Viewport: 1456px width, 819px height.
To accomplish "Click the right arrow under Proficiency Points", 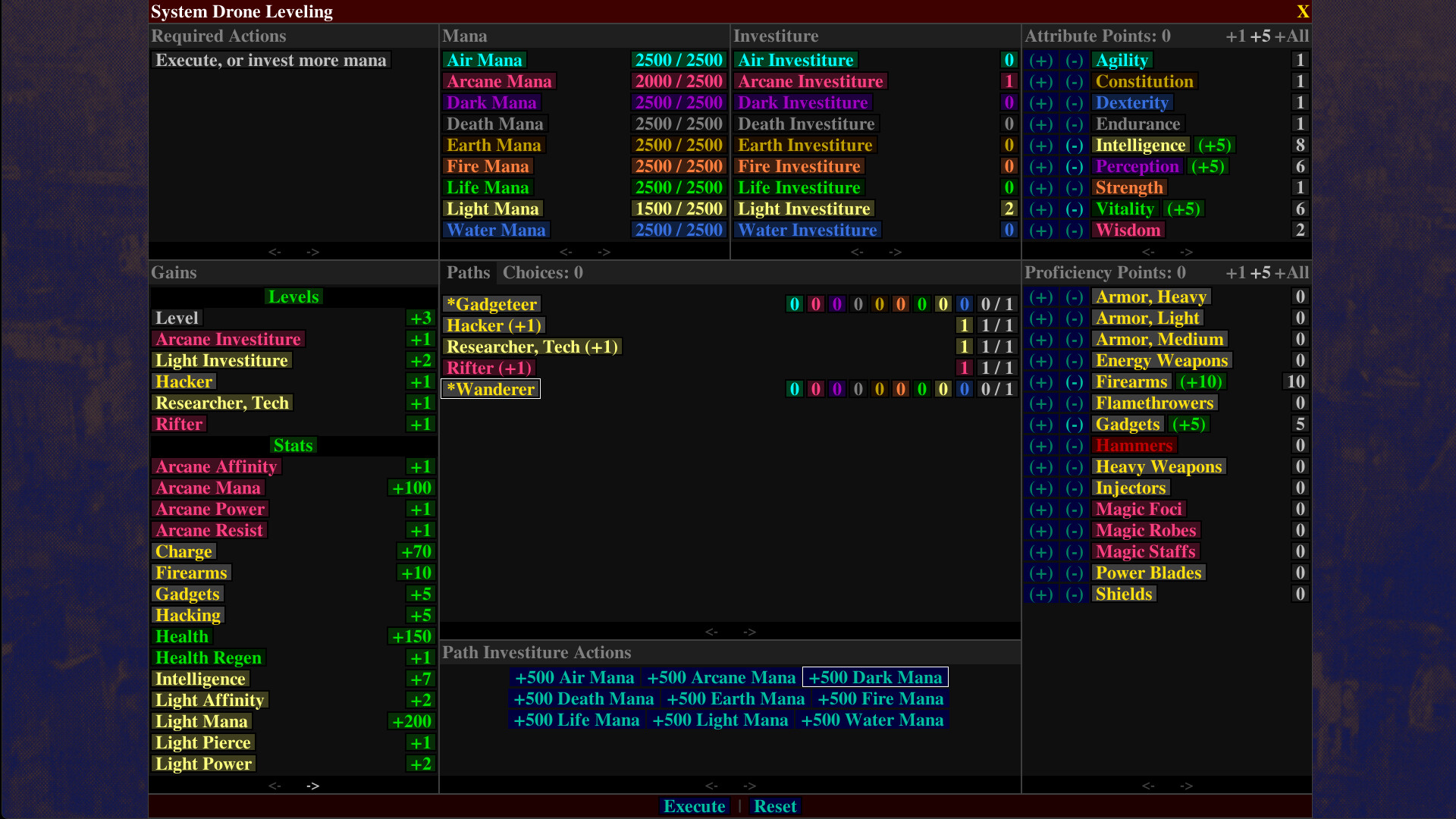I will coord(1185,786).
